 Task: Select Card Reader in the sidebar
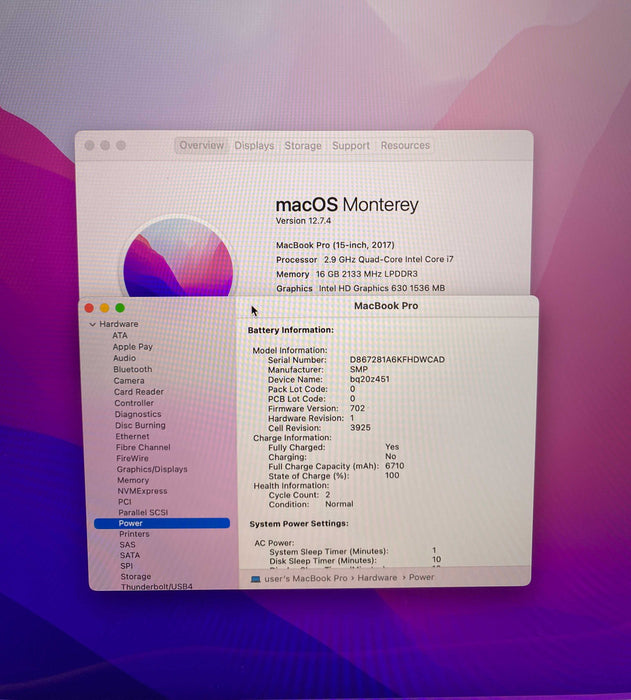click(x=138, y=392)
